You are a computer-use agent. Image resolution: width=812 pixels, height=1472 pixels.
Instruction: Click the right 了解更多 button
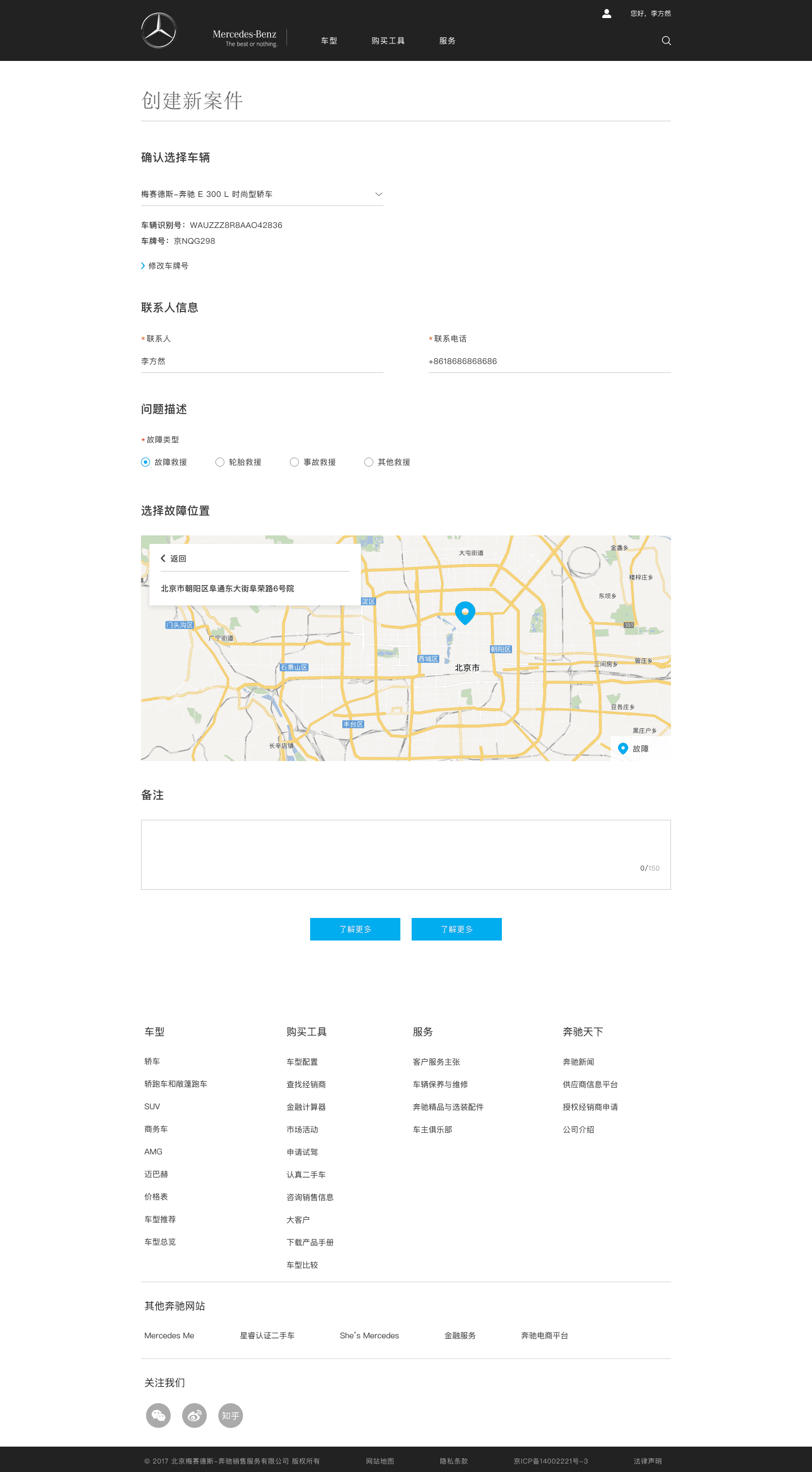tap(457, 929)
